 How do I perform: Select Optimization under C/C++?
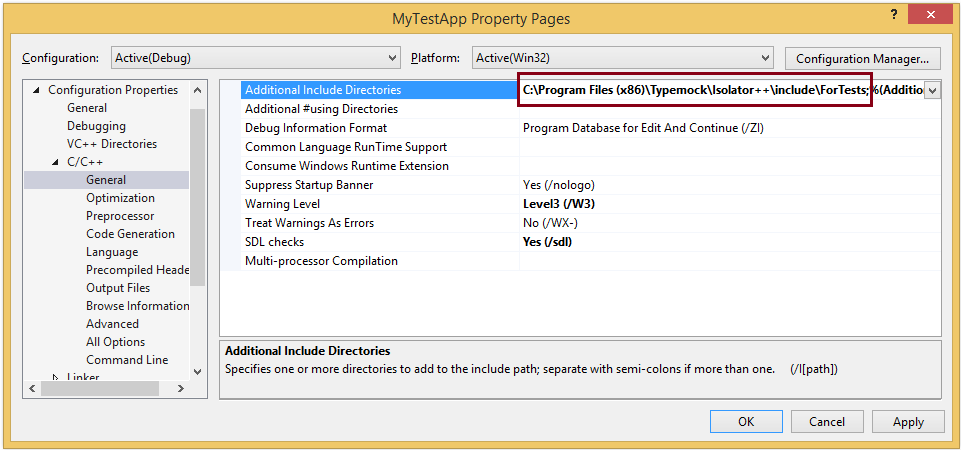(120, 197)
